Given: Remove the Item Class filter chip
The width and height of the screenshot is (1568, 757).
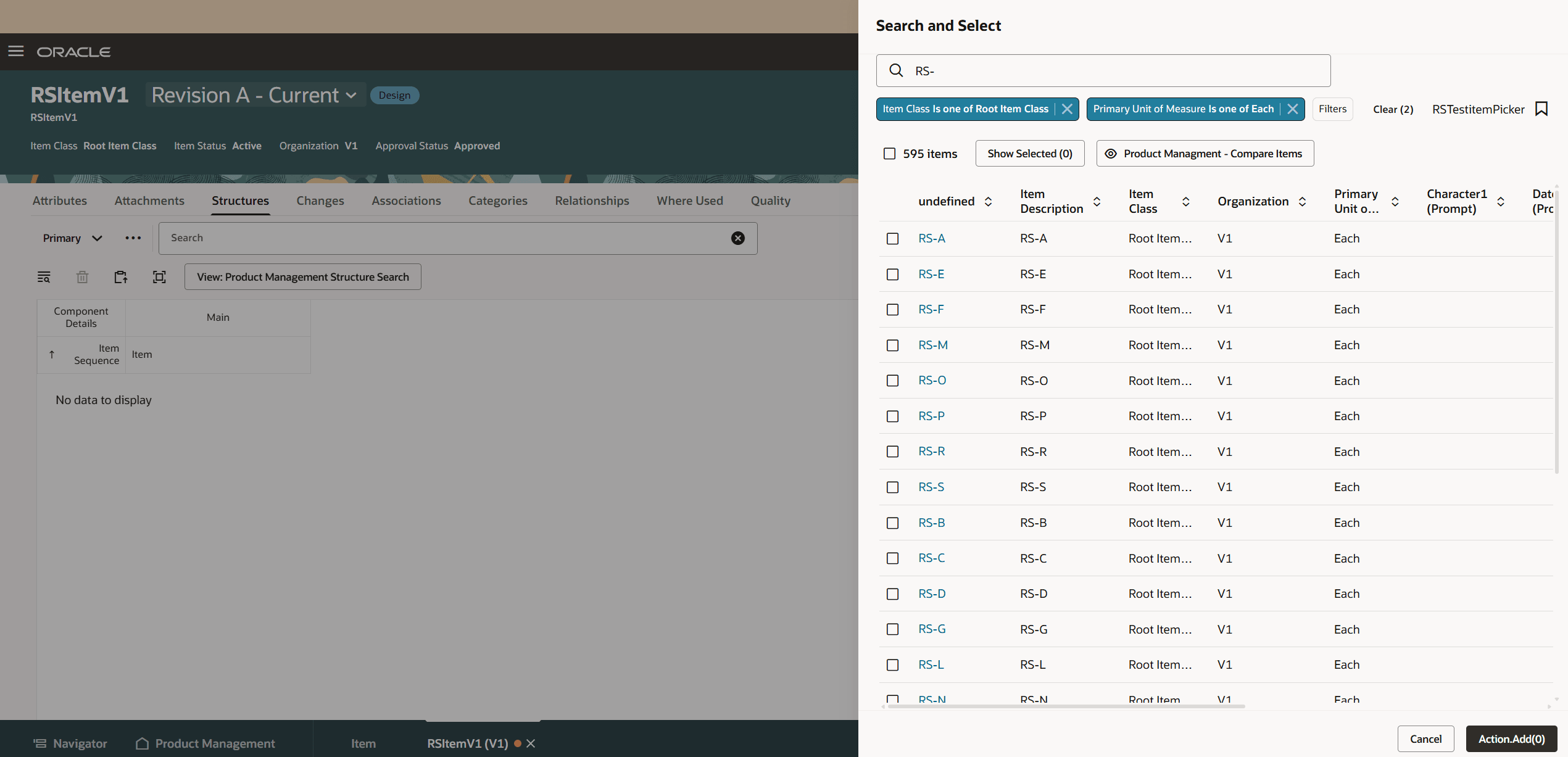Looking at the screenshot, I should pyautogui.click(x=1067, y=109).
